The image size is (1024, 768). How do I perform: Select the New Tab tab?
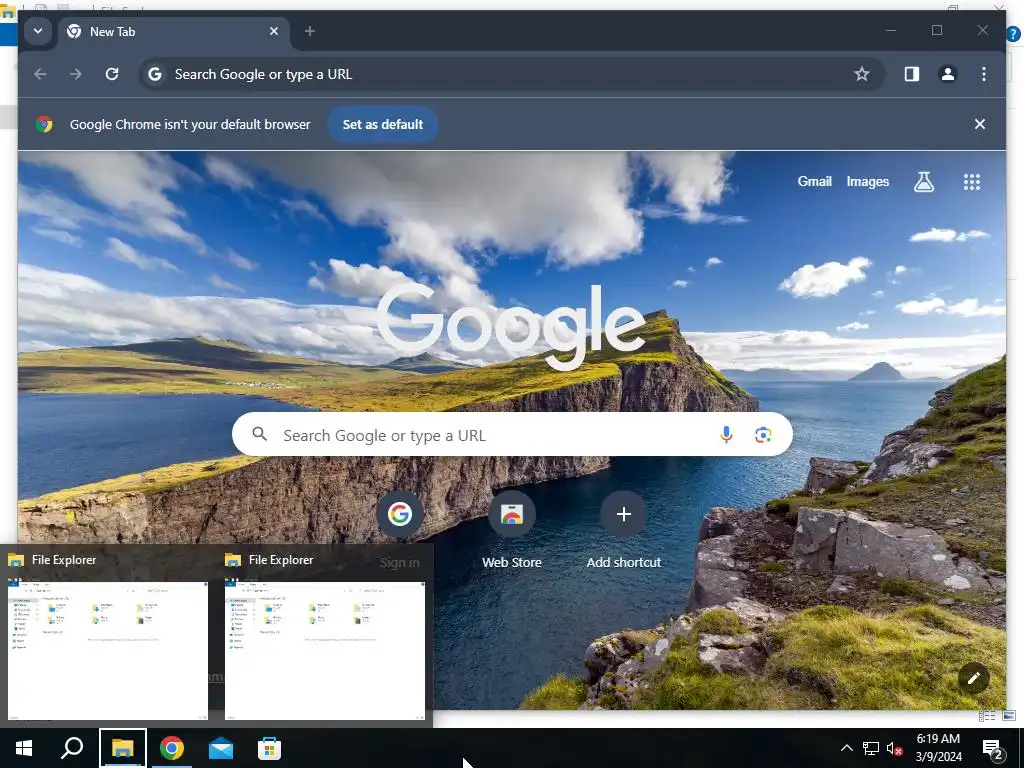coord(175,31)
